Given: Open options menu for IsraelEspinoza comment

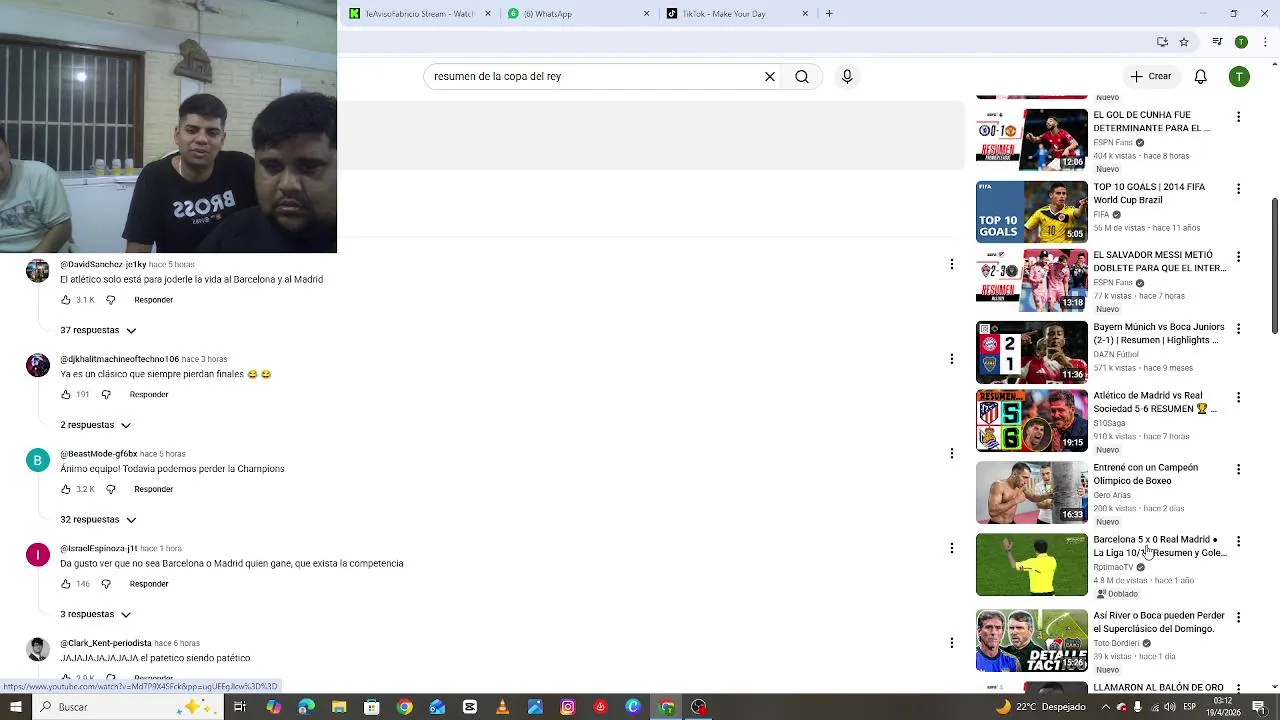Looking at the screenshot, I should 951,548.
